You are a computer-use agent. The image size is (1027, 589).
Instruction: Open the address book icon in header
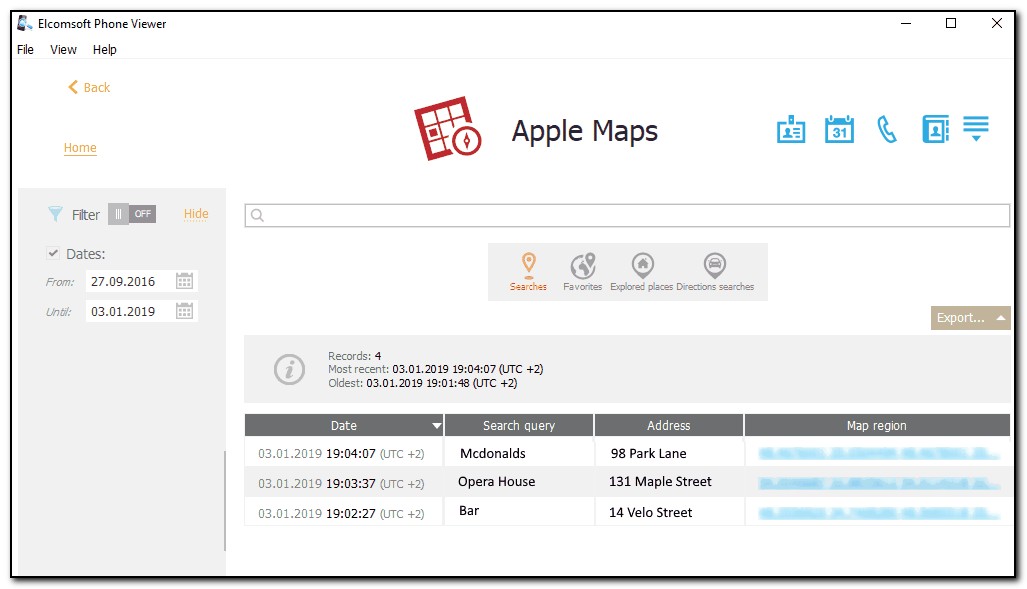coord(935,130)
